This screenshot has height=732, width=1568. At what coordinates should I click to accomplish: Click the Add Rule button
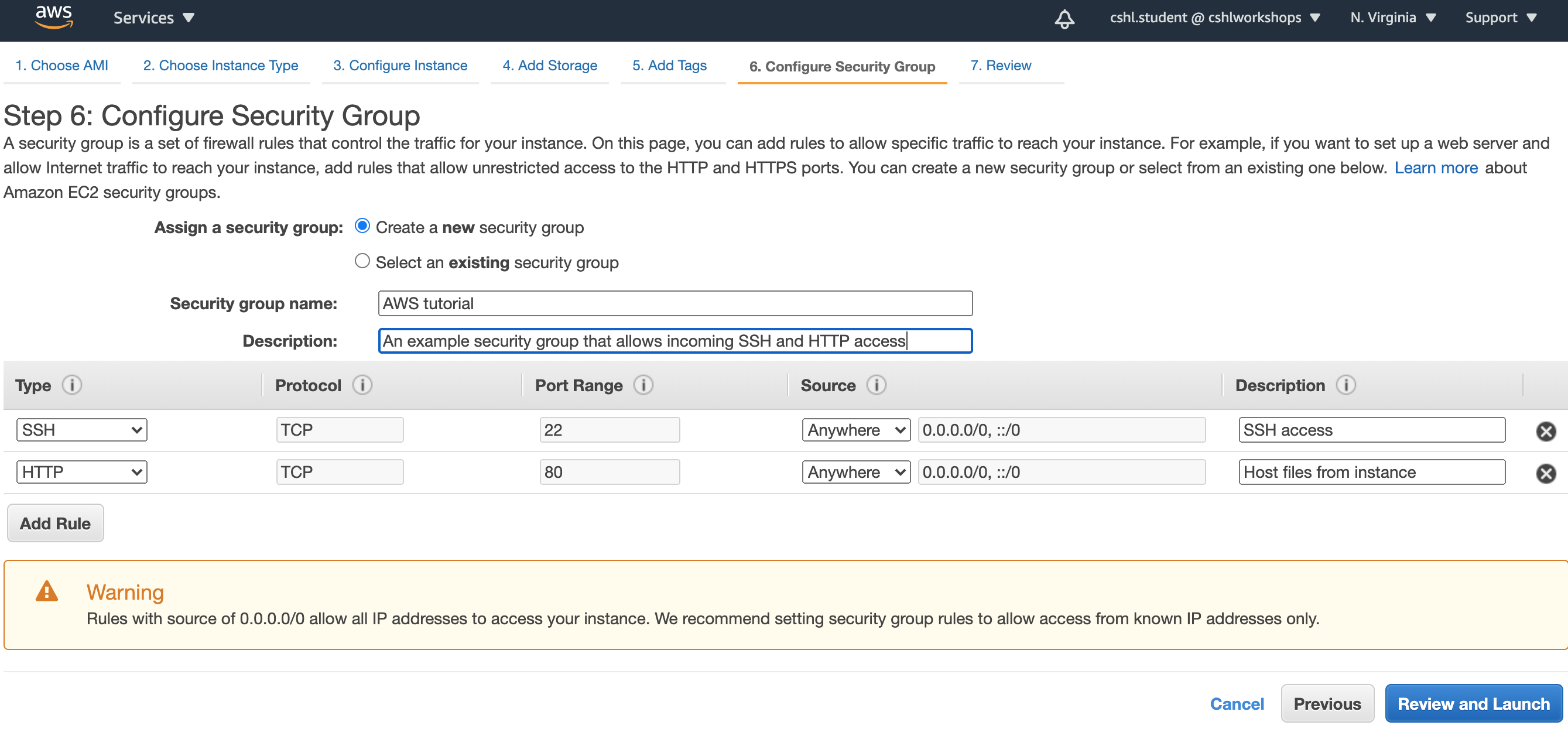pos(56,523)
